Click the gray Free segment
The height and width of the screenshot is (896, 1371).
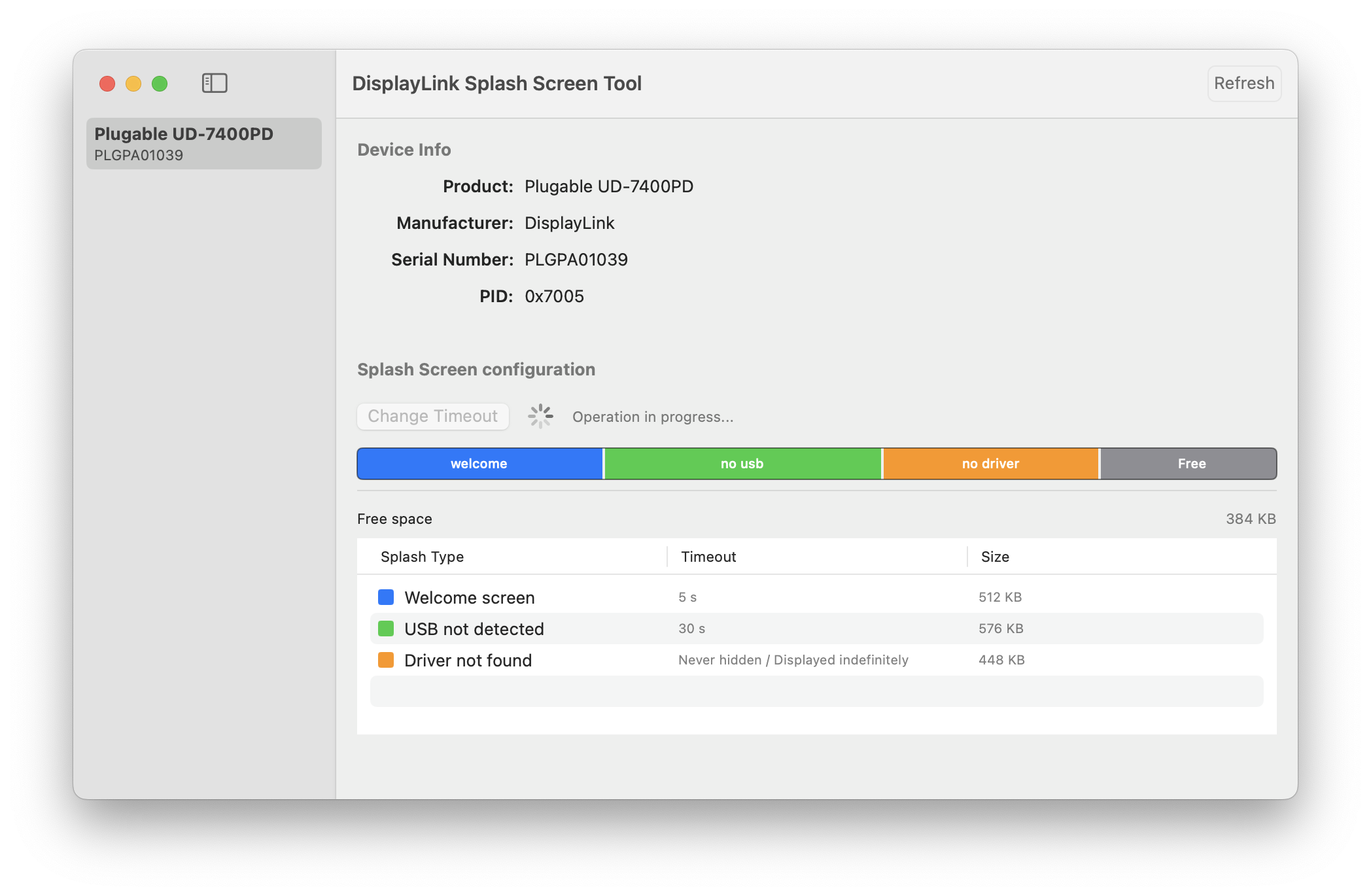point(1189,464)
